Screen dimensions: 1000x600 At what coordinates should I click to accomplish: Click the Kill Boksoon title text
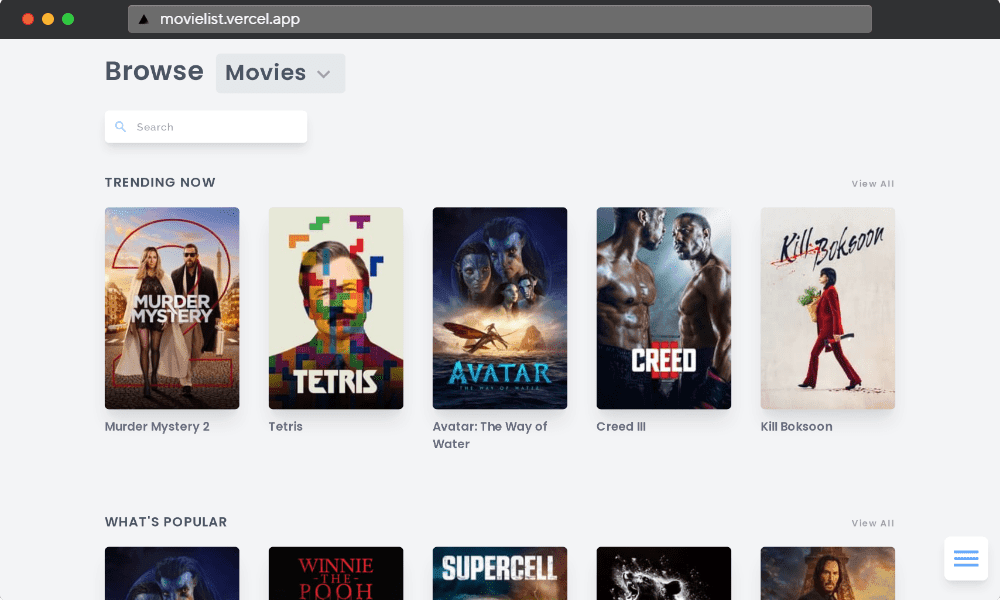tap(797, 427)
